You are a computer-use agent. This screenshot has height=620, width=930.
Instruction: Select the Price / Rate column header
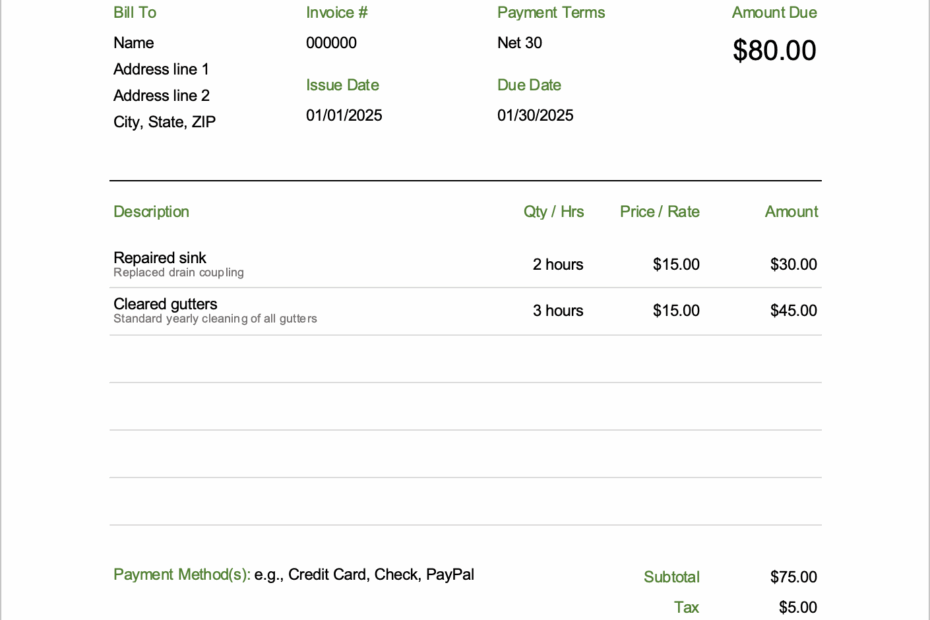(659, 211)
